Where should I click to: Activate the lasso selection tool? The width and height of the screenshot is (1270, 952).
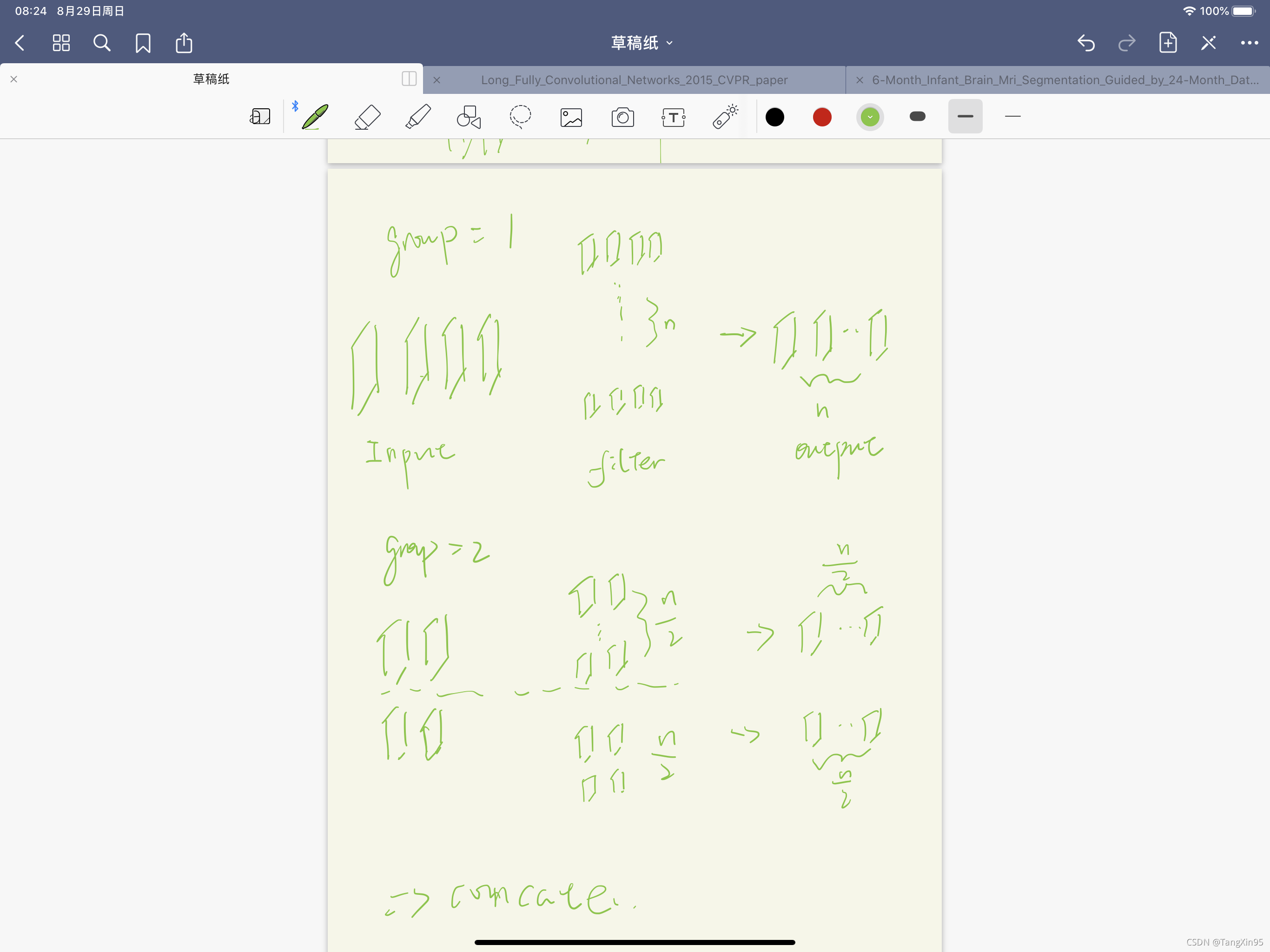click(520, 117)
